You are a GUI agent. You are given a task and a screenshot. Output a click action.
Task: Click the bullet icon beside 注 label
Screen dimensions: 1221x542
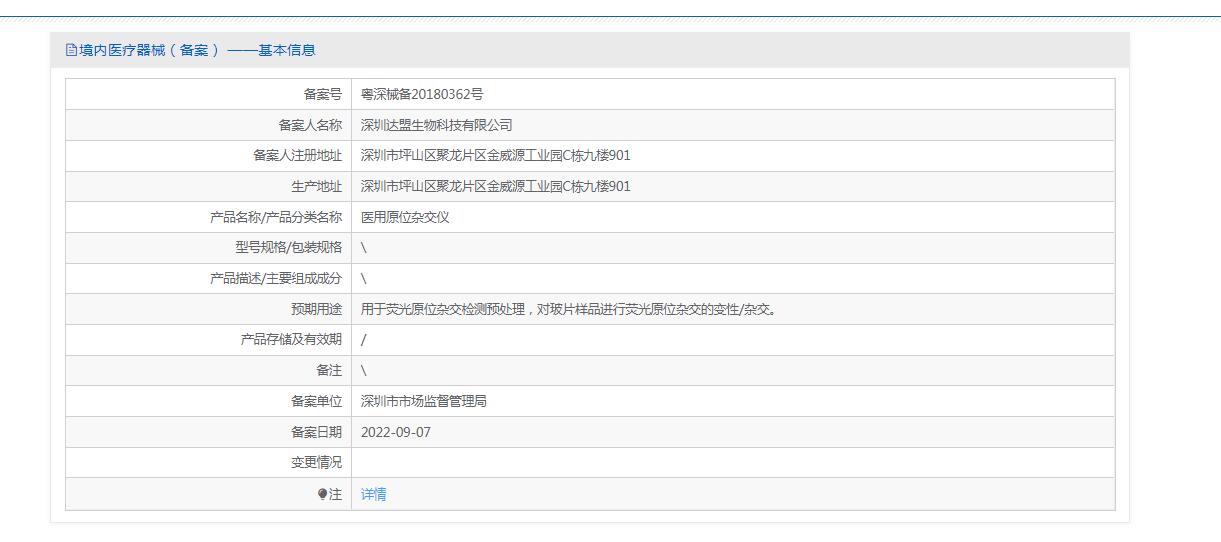[322, 494]
